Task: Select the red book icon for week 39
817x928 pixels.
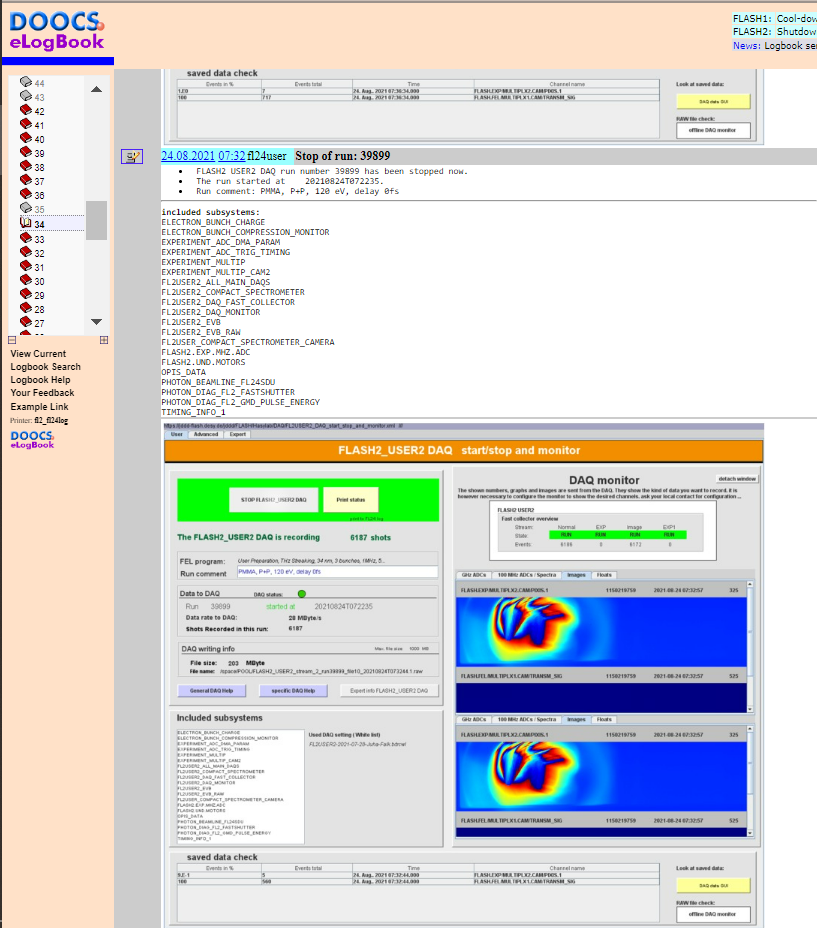Action: tap(24, 152)
